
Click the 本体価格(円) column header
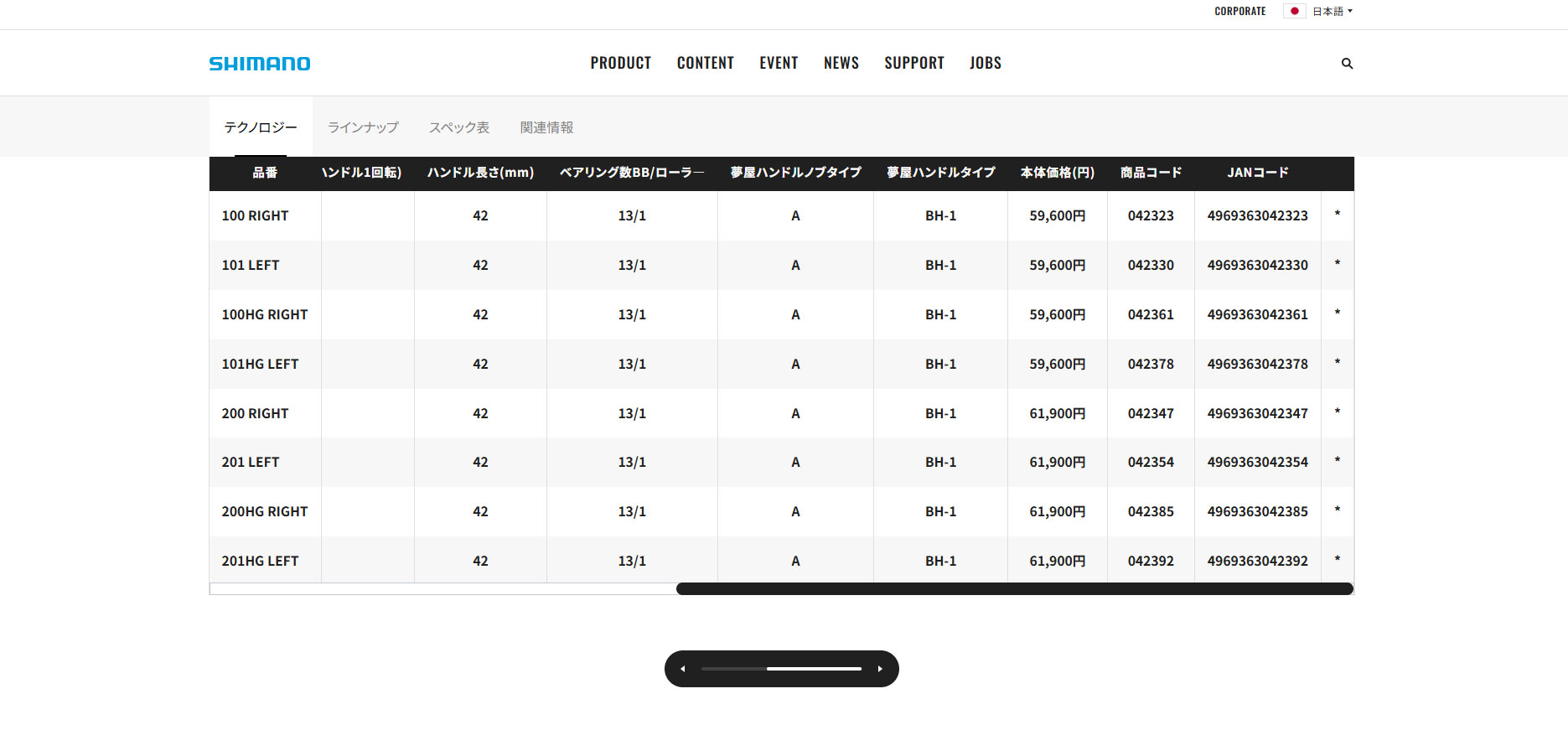coord(1057,173)
